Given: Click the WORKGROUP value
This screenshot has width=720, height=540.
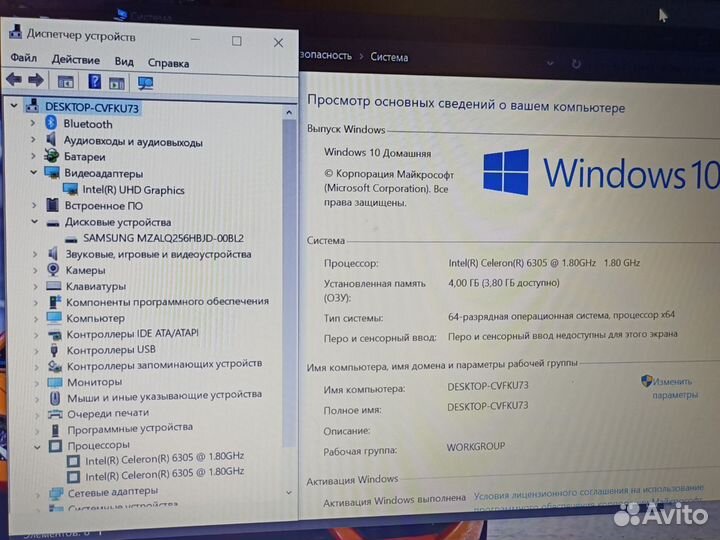Looking at the screenshot, I should (476, 446).
